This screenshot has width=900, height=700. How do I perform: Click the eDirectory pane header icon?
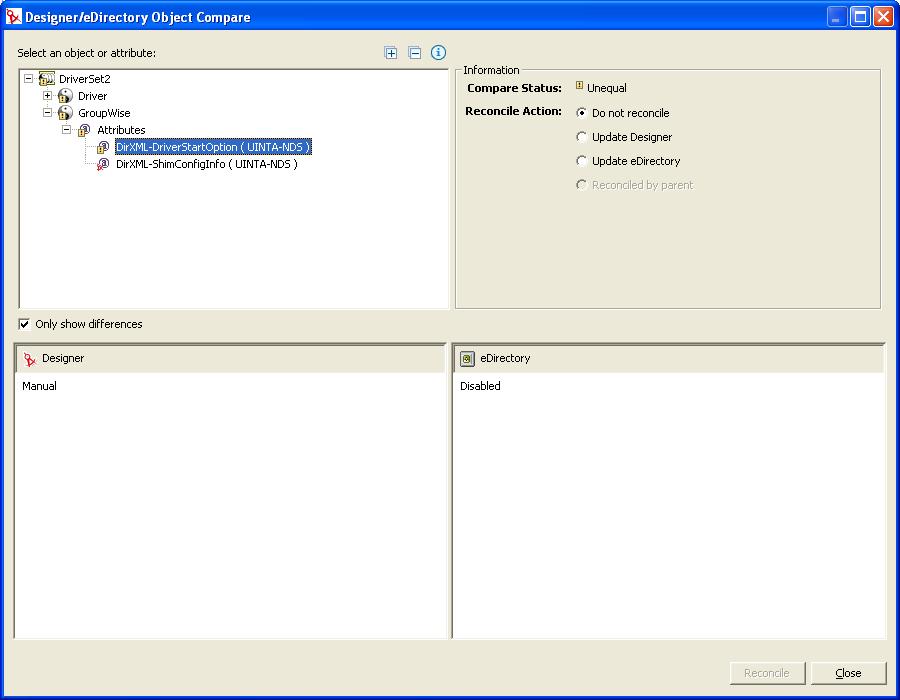pyautogui.click(x=467, y=359)
